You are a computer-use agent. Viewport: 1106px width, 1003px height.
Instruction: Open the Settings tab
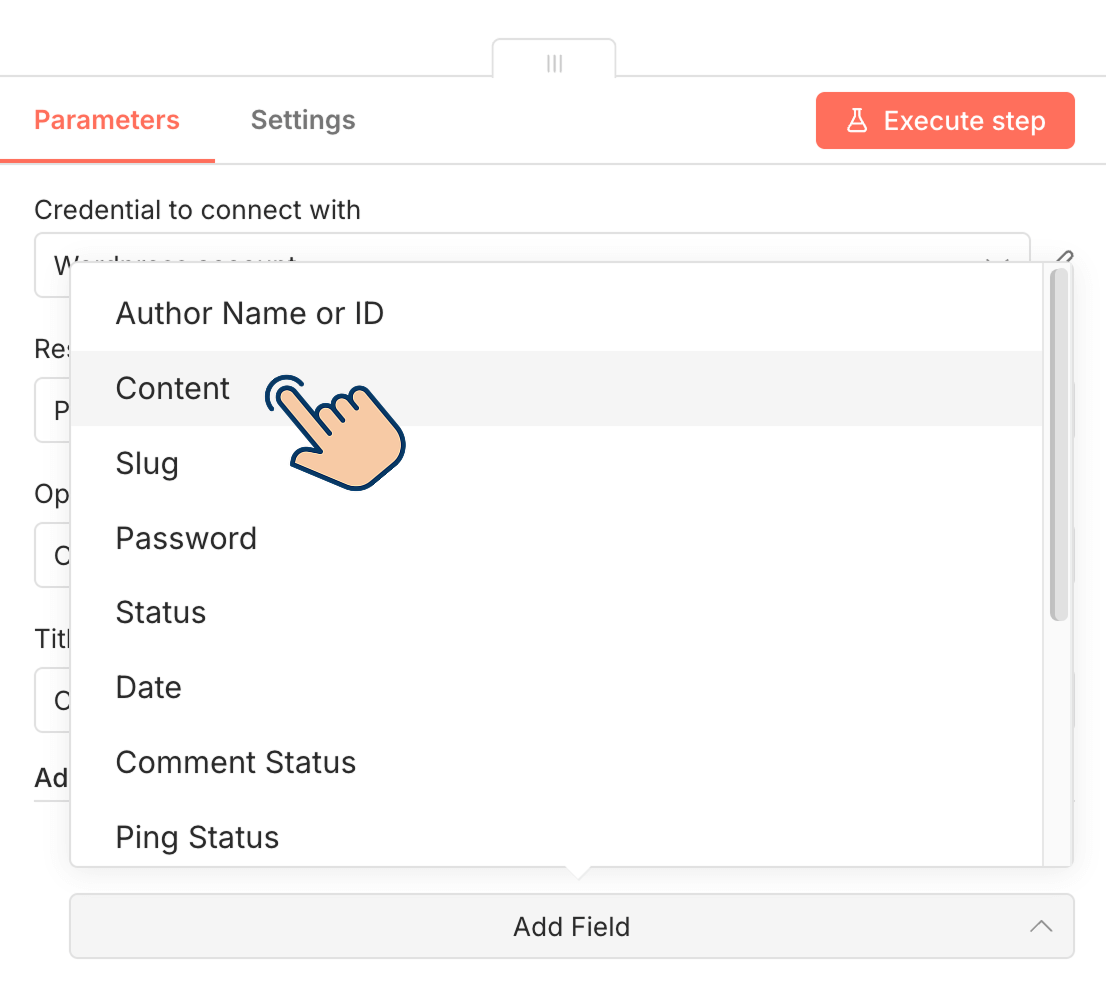click(303, 121)
